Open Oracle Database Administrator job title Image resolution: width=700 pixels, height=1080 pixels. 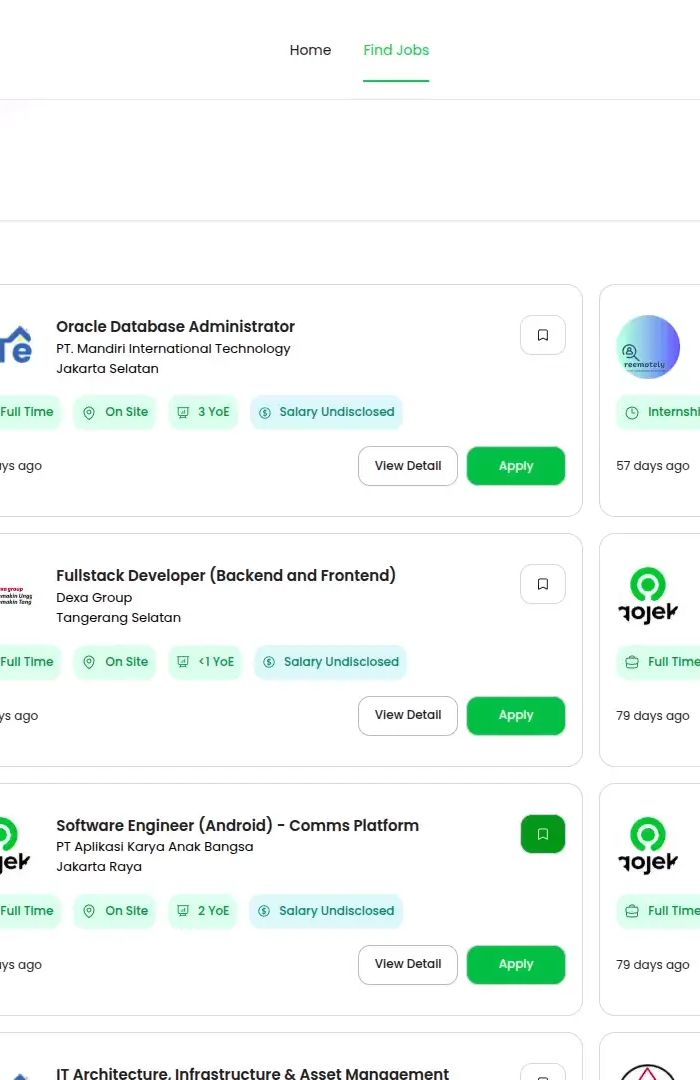click(176, 326)
